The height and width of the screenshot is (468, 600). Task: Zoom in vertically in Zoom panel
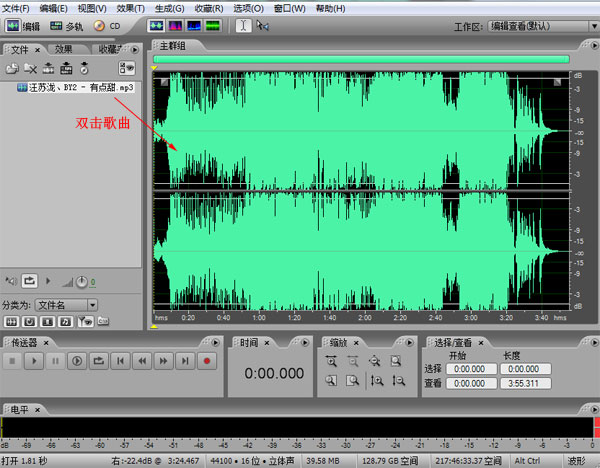coord(377,380)
